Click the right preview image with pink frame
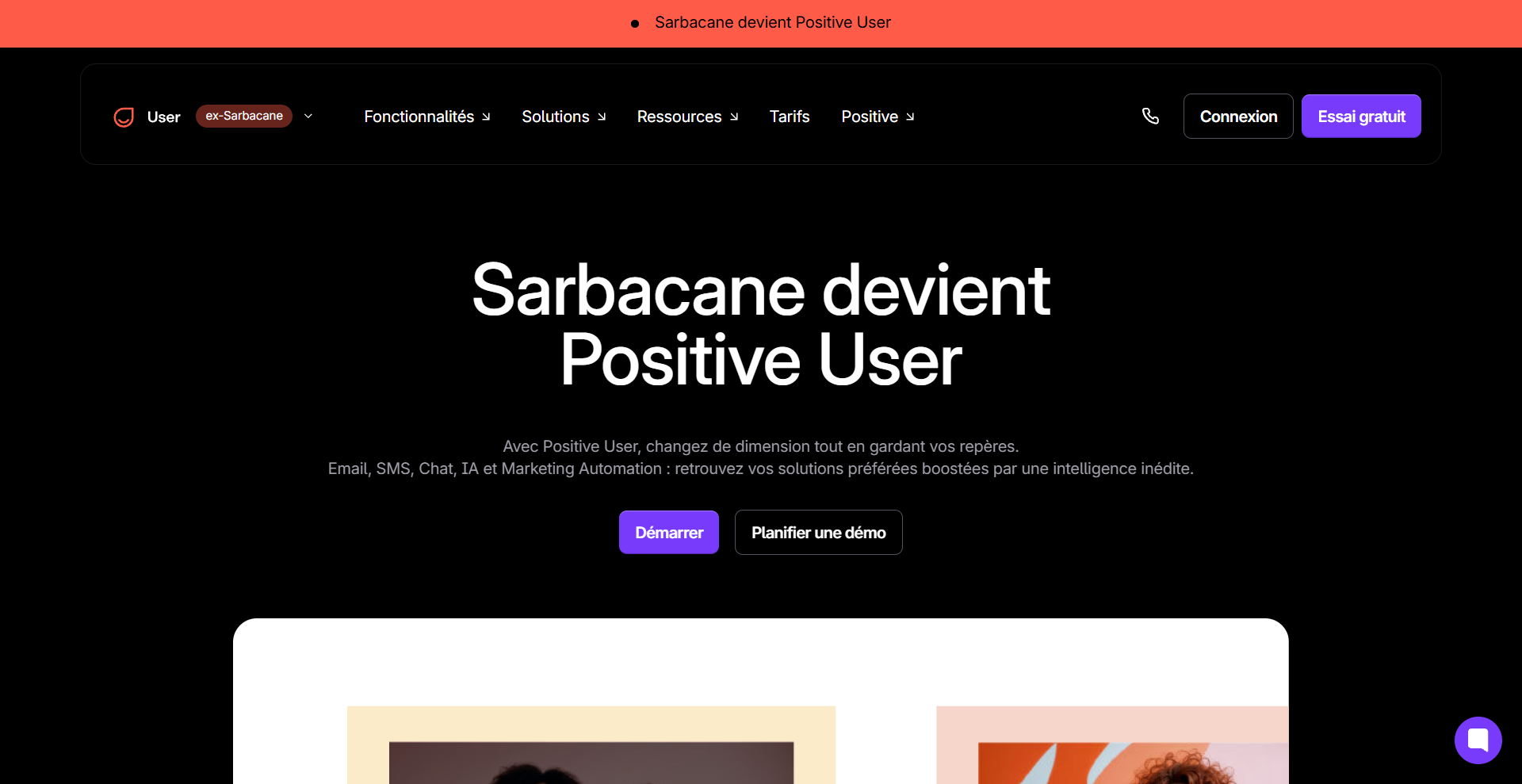The width and height of the screenshot is (1522, 784). pyautogui.click(x=1112, y=745)
